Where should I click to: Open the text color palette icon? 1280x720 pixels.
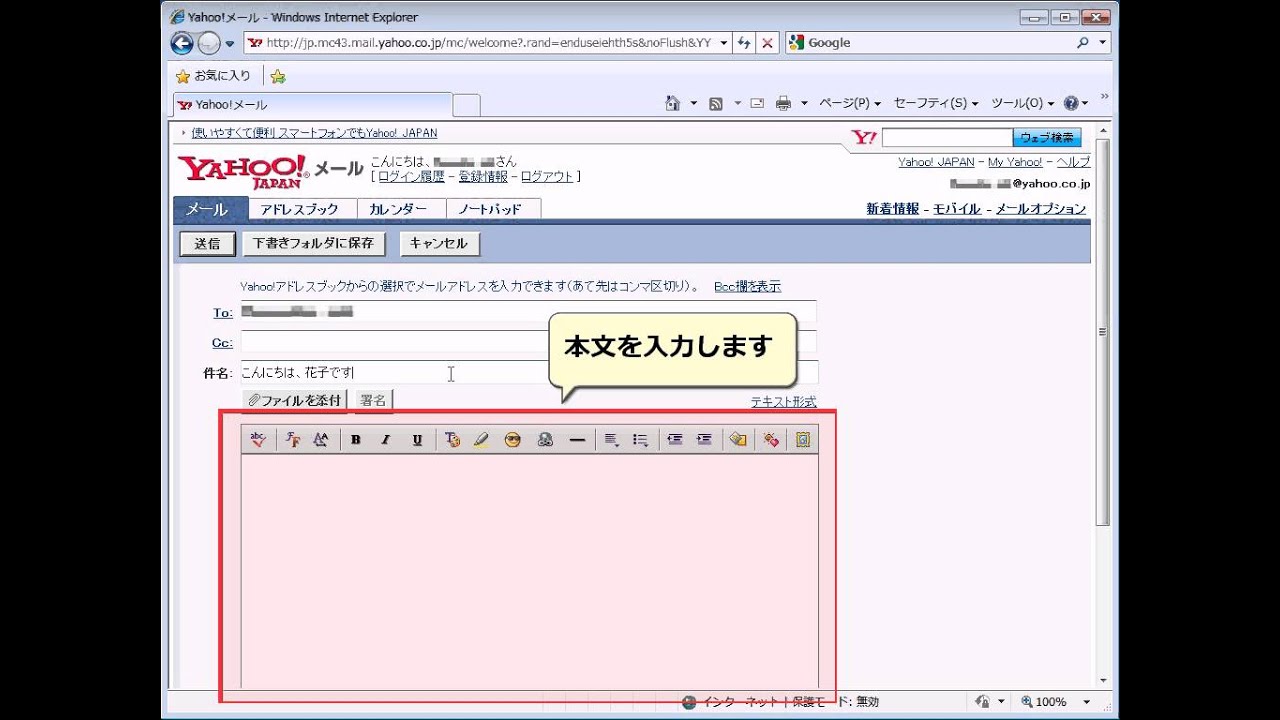point(452,439)
